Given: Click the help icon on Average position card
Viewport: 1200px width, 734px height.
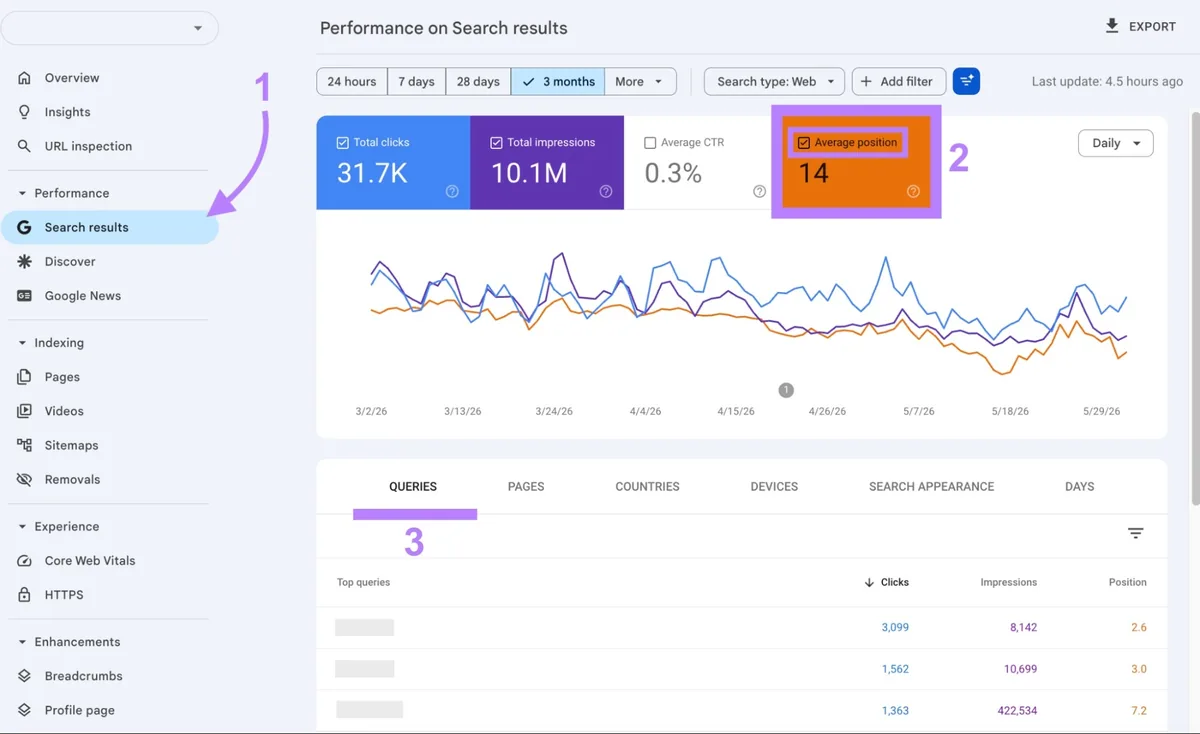Looking at the screenshot, I should (x=913, y=191).
